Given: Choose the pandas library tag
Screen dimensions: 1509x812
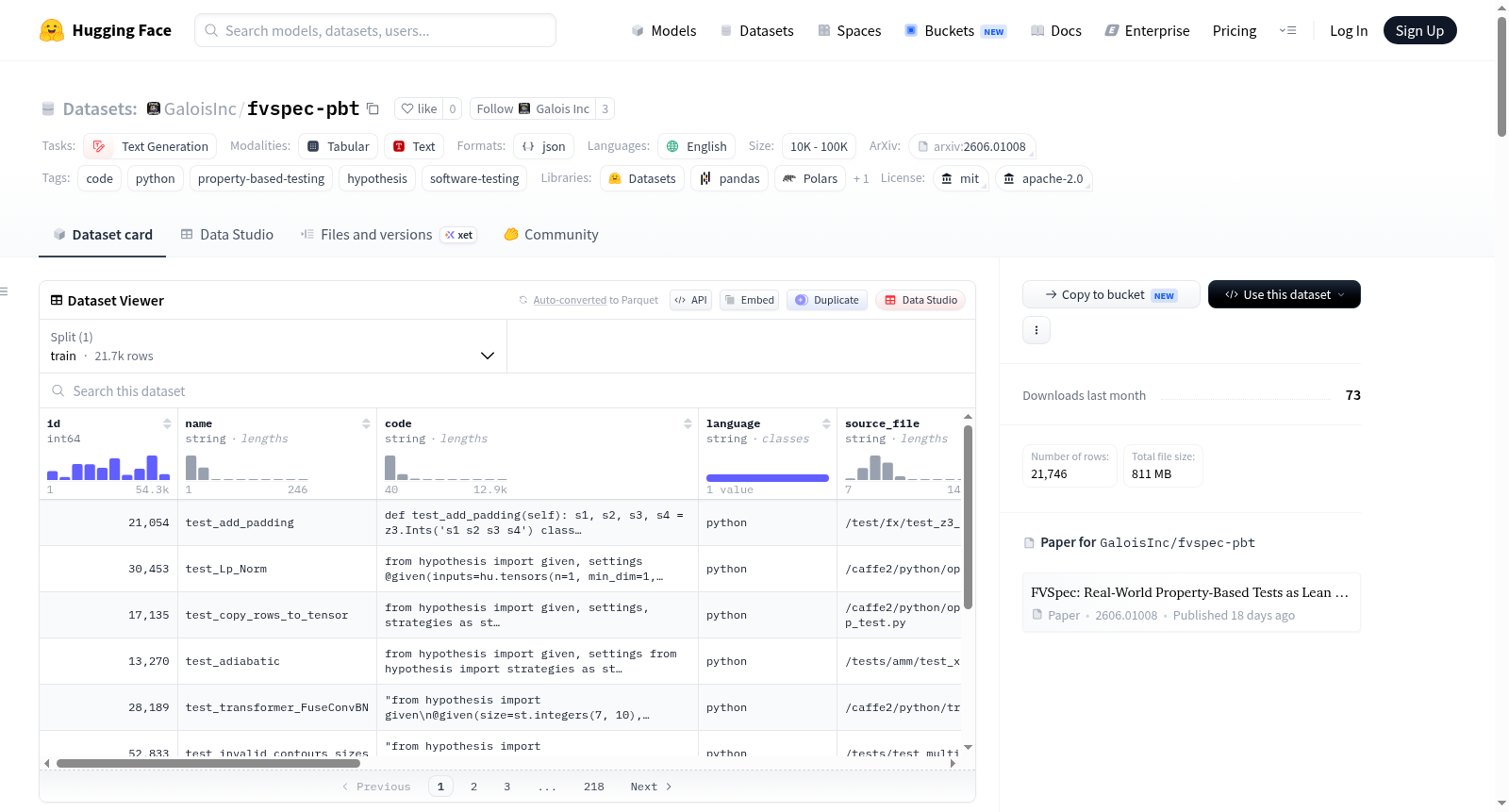Looking at the screenshot, I should [x=730, y=178].
